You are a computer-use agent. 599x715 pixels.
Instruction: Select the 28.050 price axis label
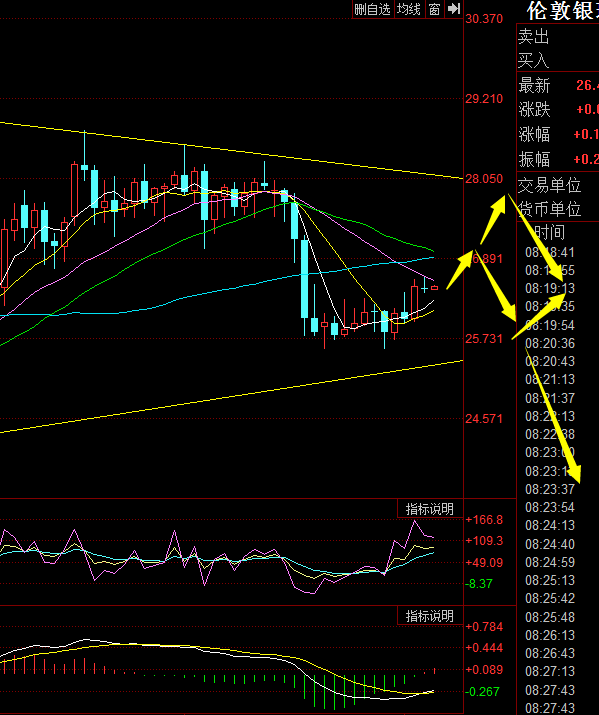[x=484, y=179]
